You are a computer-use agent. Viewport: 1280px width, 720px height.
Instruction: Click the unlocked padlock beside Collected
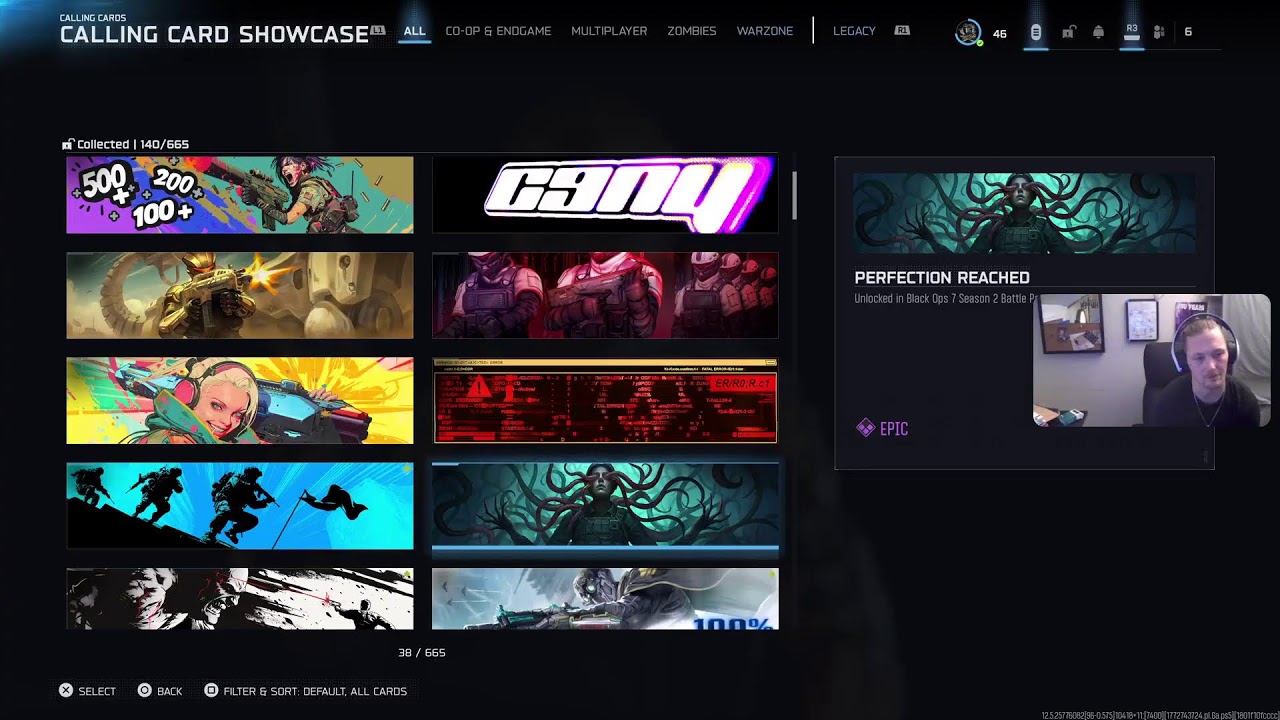[x=68, y=144]
